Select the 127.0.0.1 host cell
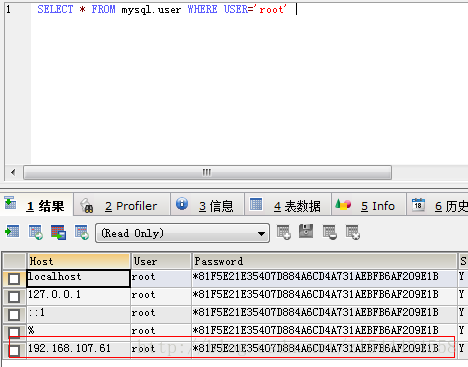 point(78,296)
